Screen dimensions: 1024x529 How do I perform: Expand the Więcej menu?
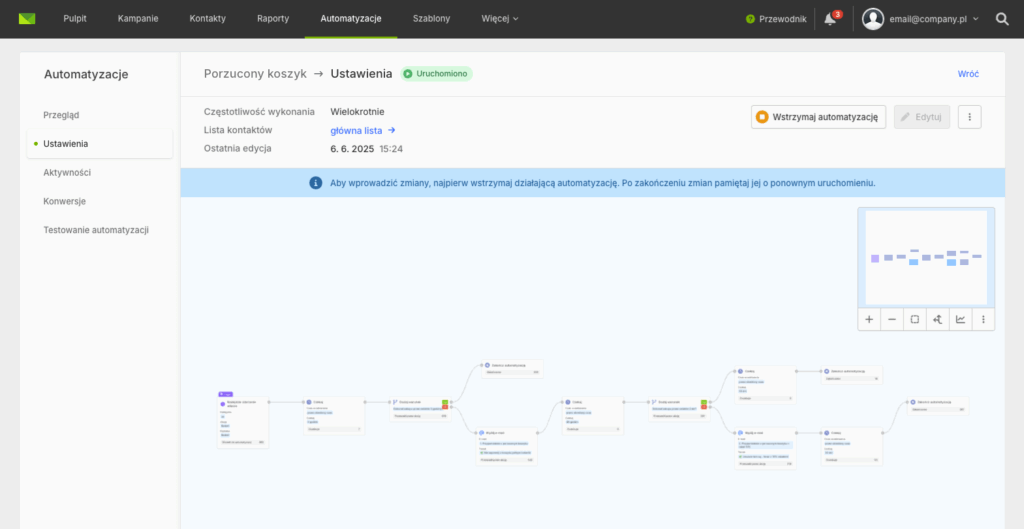(499, 19)
